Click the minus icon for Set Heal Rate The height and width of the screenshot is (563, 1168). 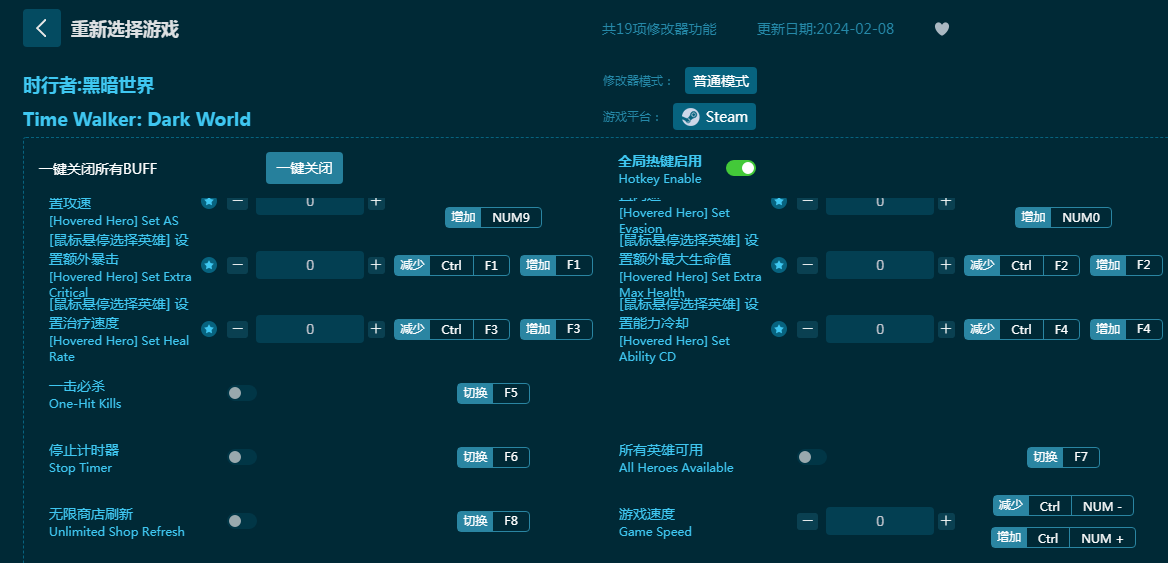click(x=237, y=329)
